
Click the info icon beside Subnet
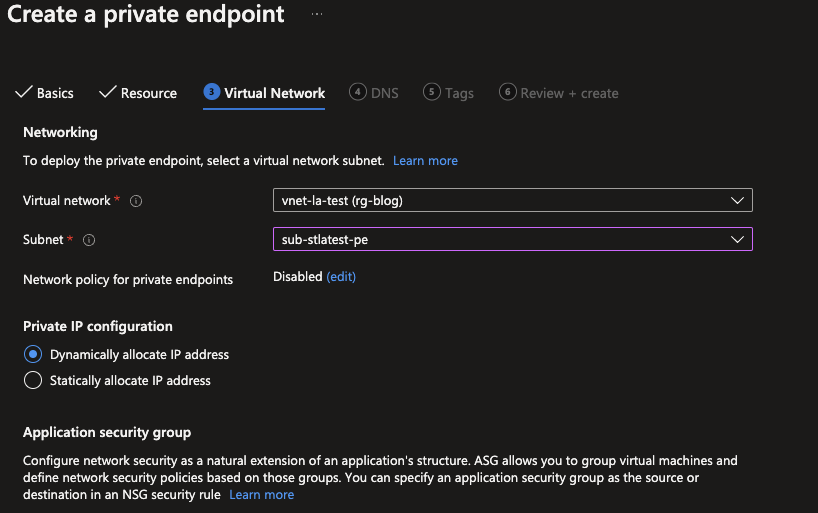tap(89, 240)
